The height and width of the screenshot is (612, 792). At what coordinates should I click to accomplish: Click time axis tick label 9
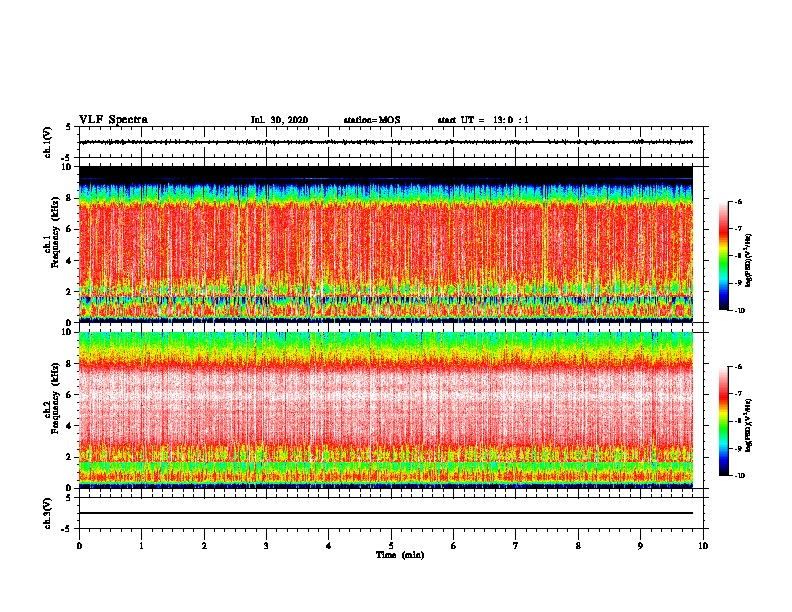click(640, 546)
